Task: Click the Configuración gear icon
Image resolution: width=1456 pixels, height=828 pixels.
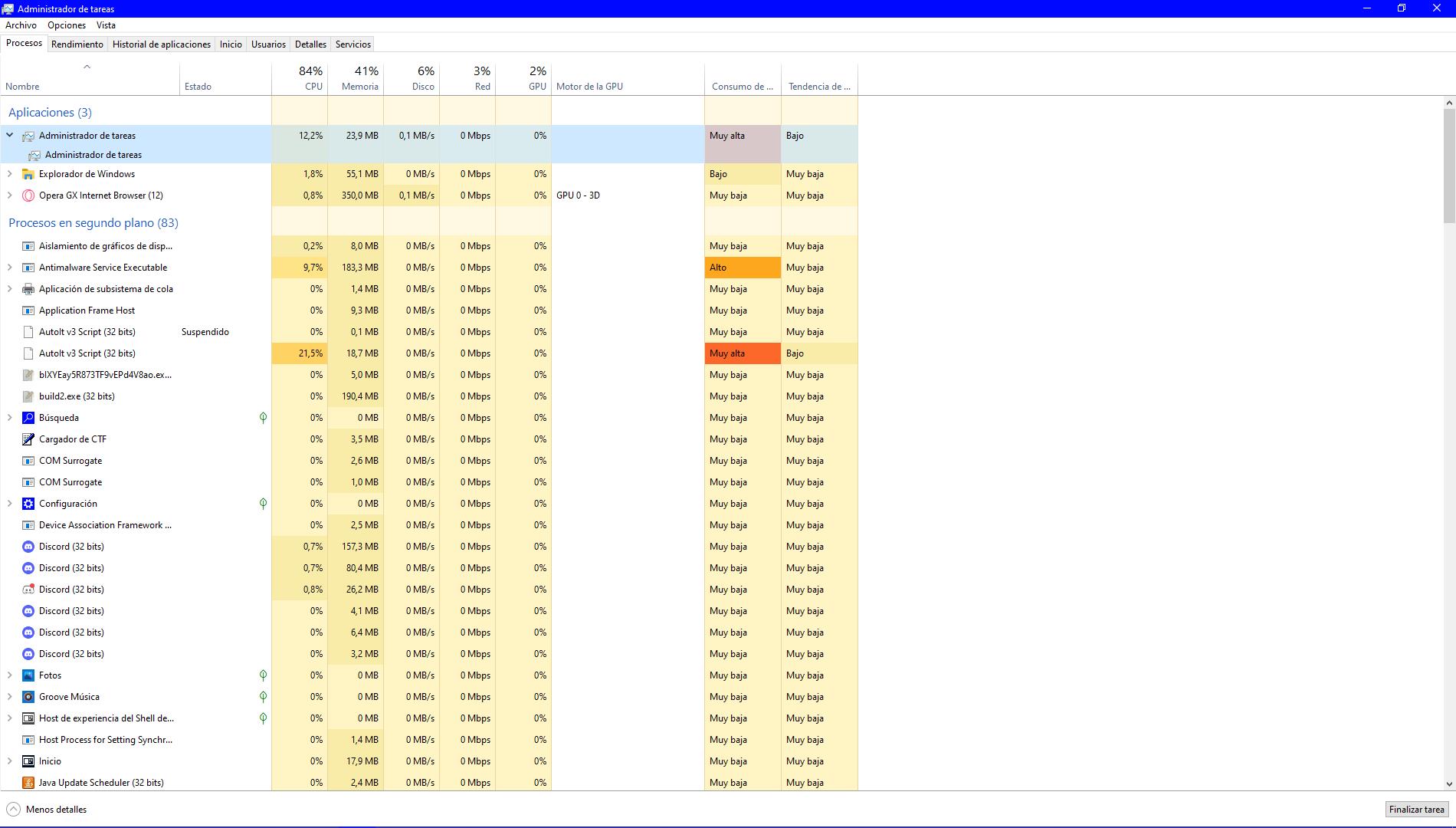Action: 28,504
